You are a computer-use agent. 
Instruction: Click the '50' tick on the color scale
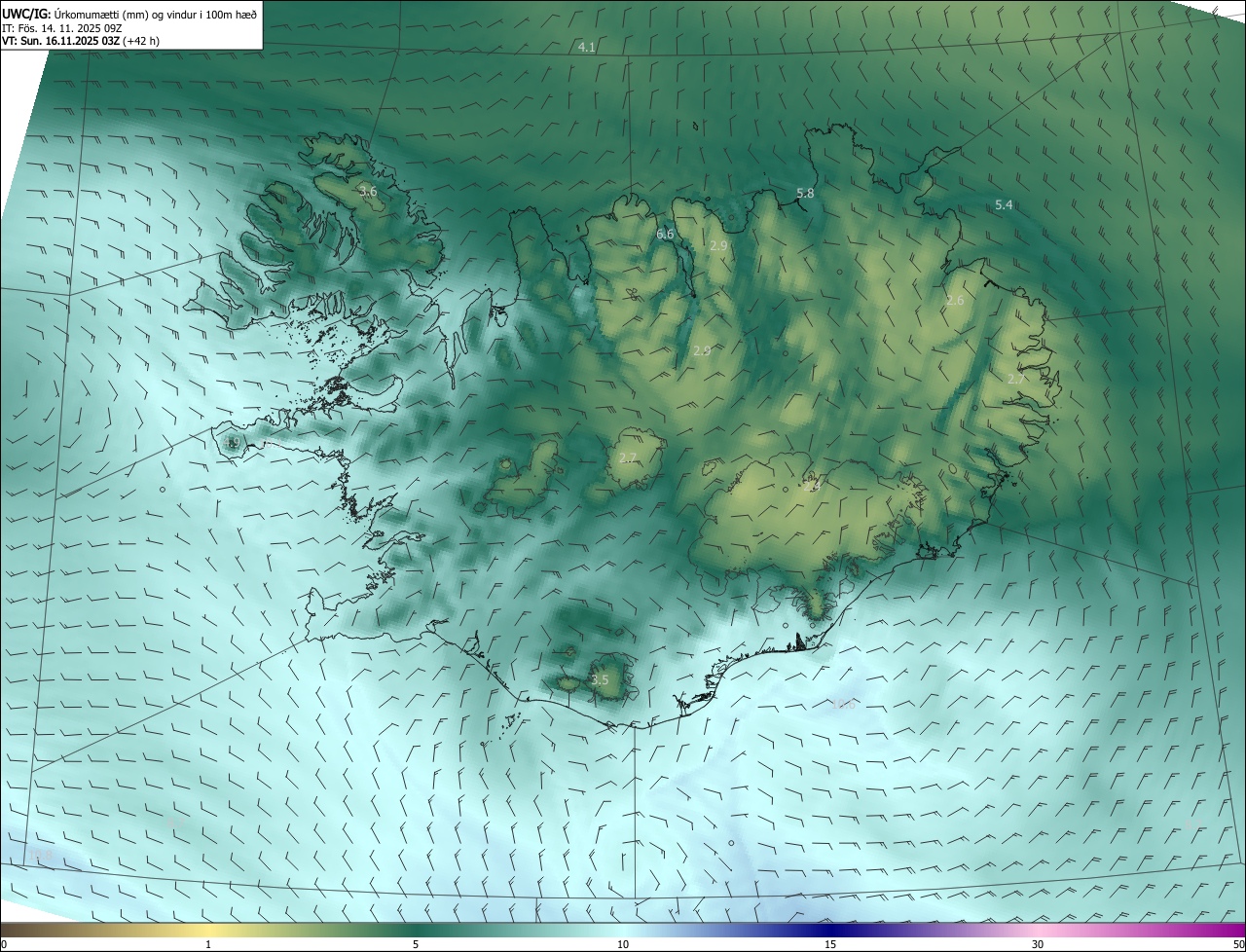[1237, 944]
